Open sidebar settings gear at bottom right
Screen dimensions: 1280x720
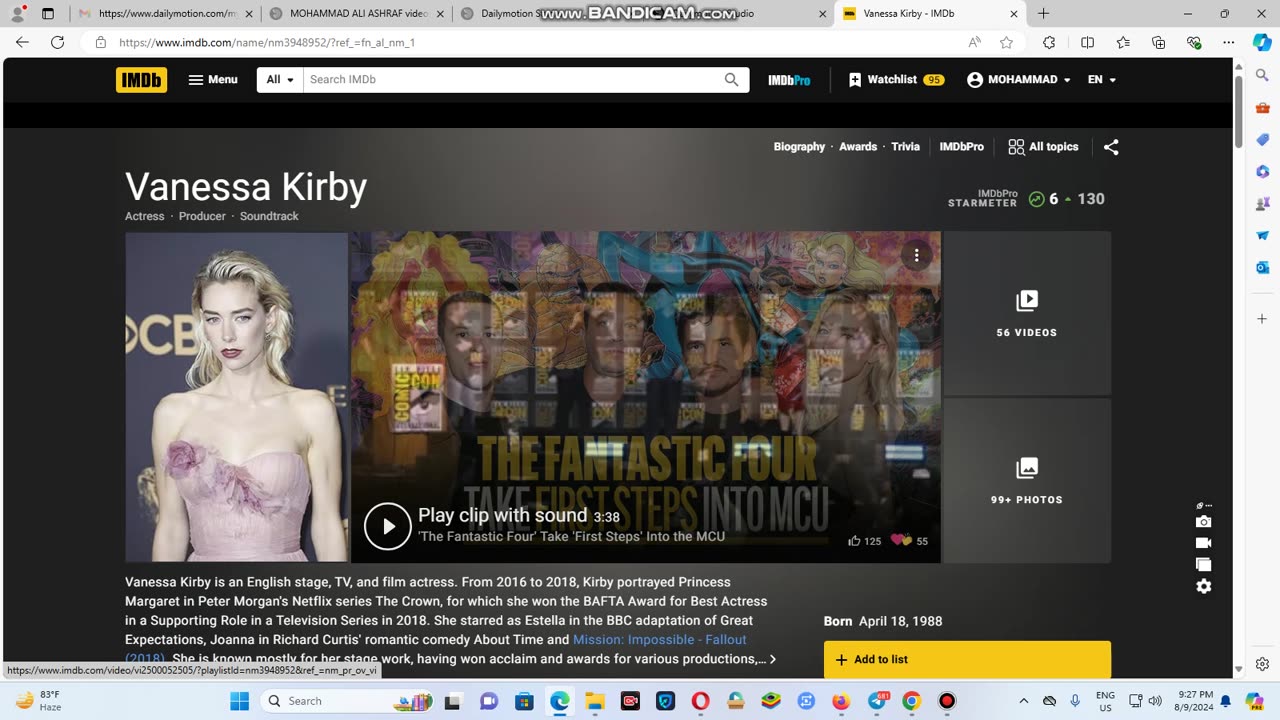[x=1262, y=664]
